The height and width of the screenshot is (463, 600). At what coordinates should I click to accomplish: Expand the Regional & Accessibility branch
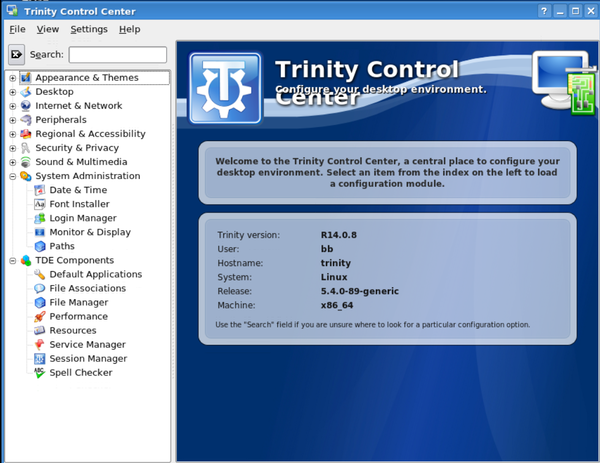click(13, 134)
